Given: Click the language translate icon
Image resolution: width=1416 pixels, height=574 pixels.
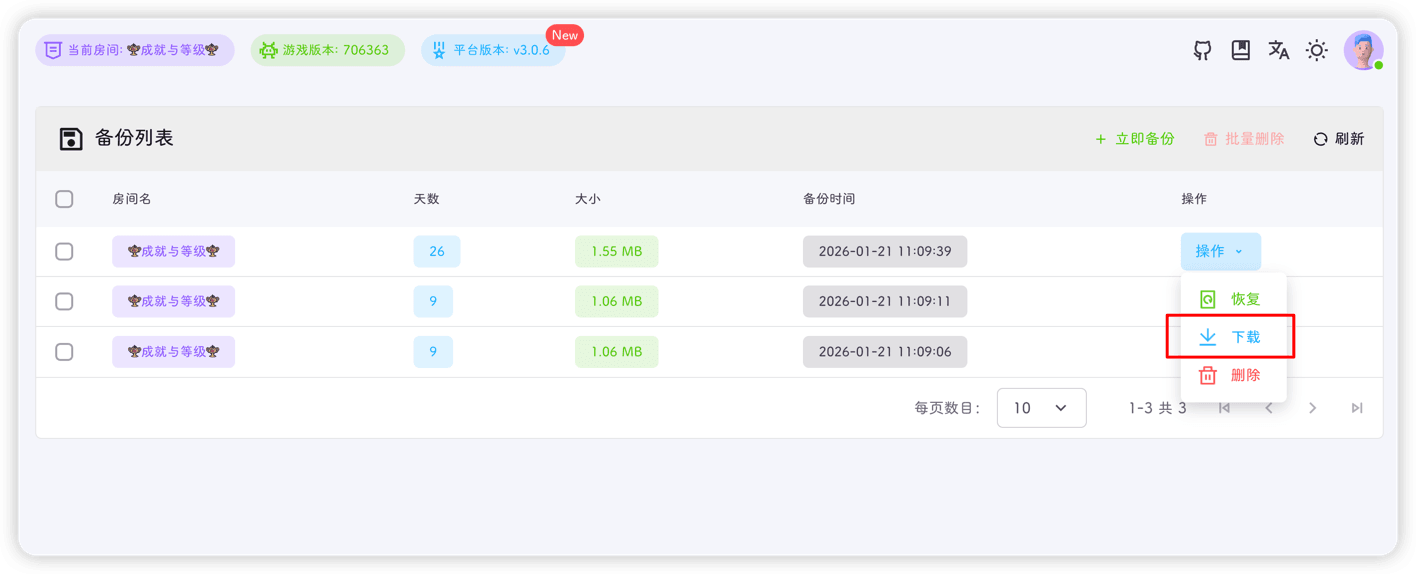Looking at the screenshot, I should 1278,51.
